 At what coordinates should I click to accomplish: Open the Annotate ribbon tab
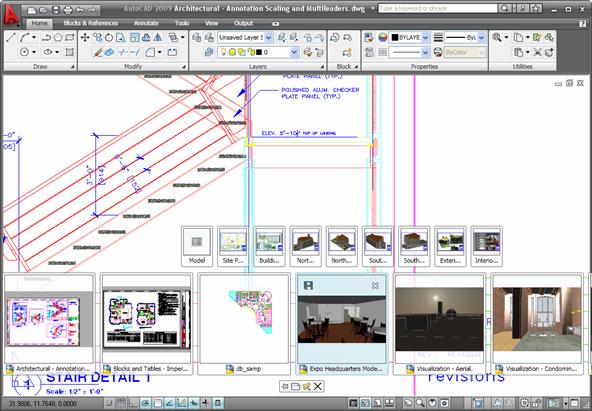(x=146, y=23)
